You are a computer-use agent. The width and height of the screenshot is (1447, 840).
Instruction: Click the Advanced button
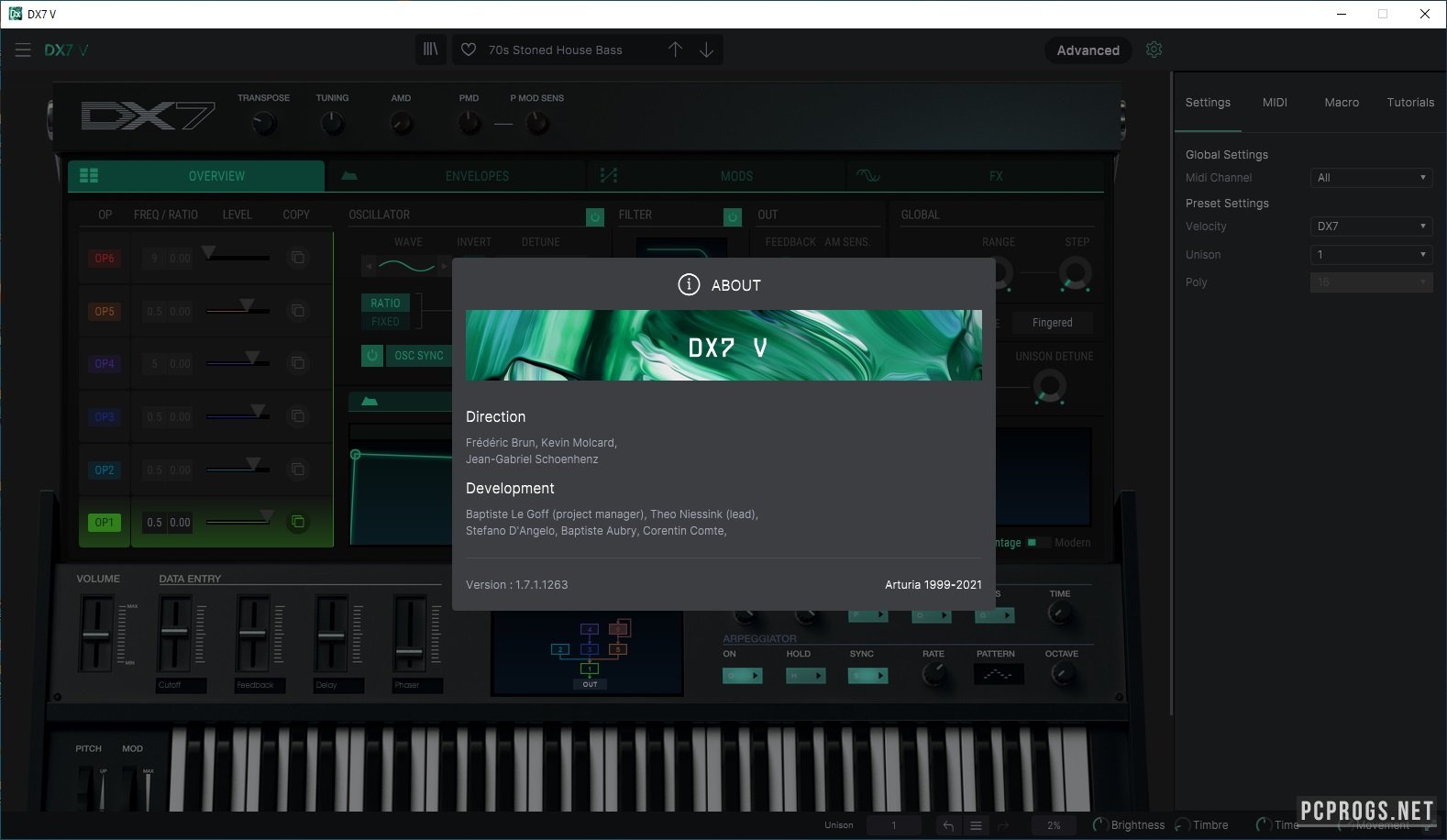(x=1088, y=50)
